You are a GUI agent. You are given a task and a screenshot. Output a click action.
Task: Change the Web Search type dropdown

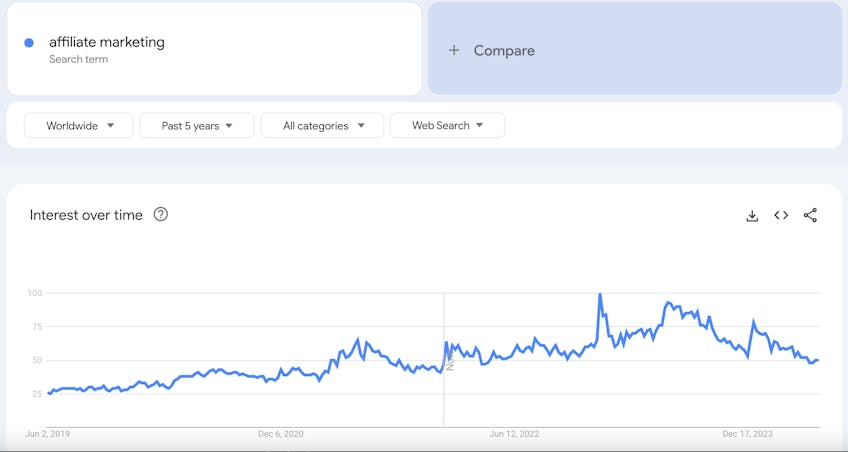click(447, 125)
